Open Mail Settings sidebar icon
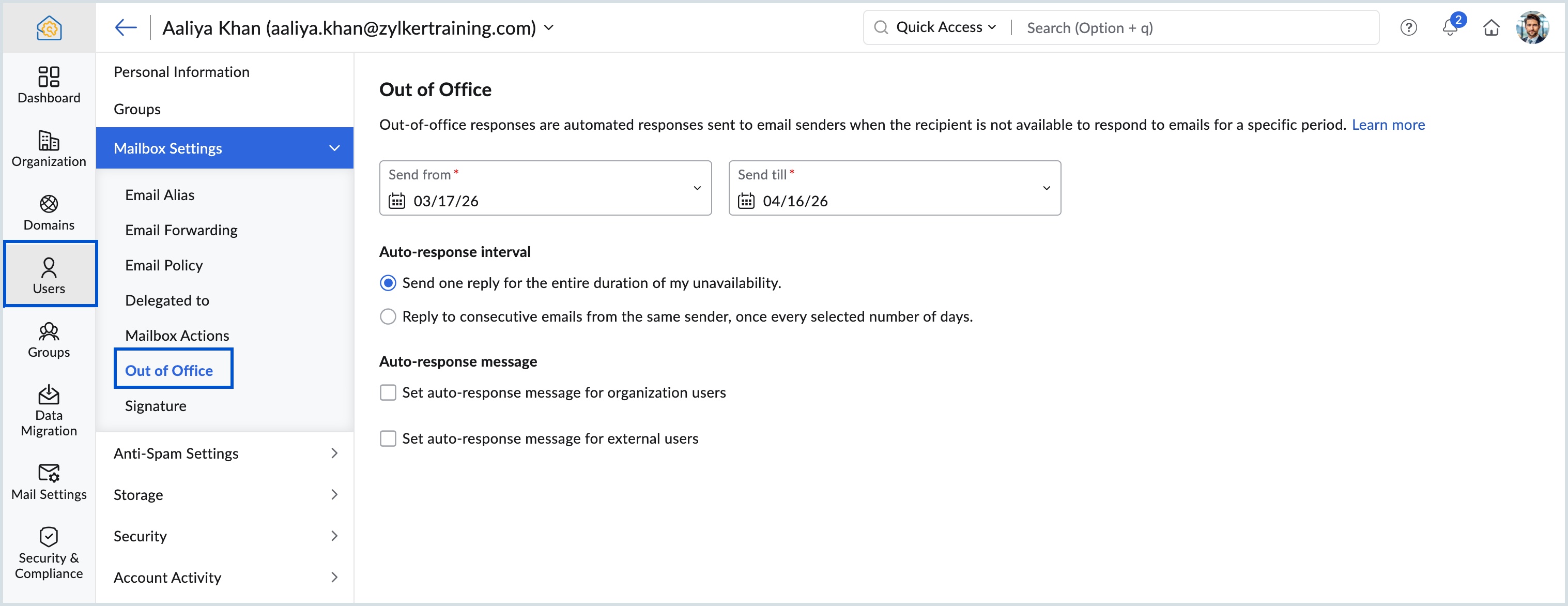 pyautogui.click(x=49, y=482)
